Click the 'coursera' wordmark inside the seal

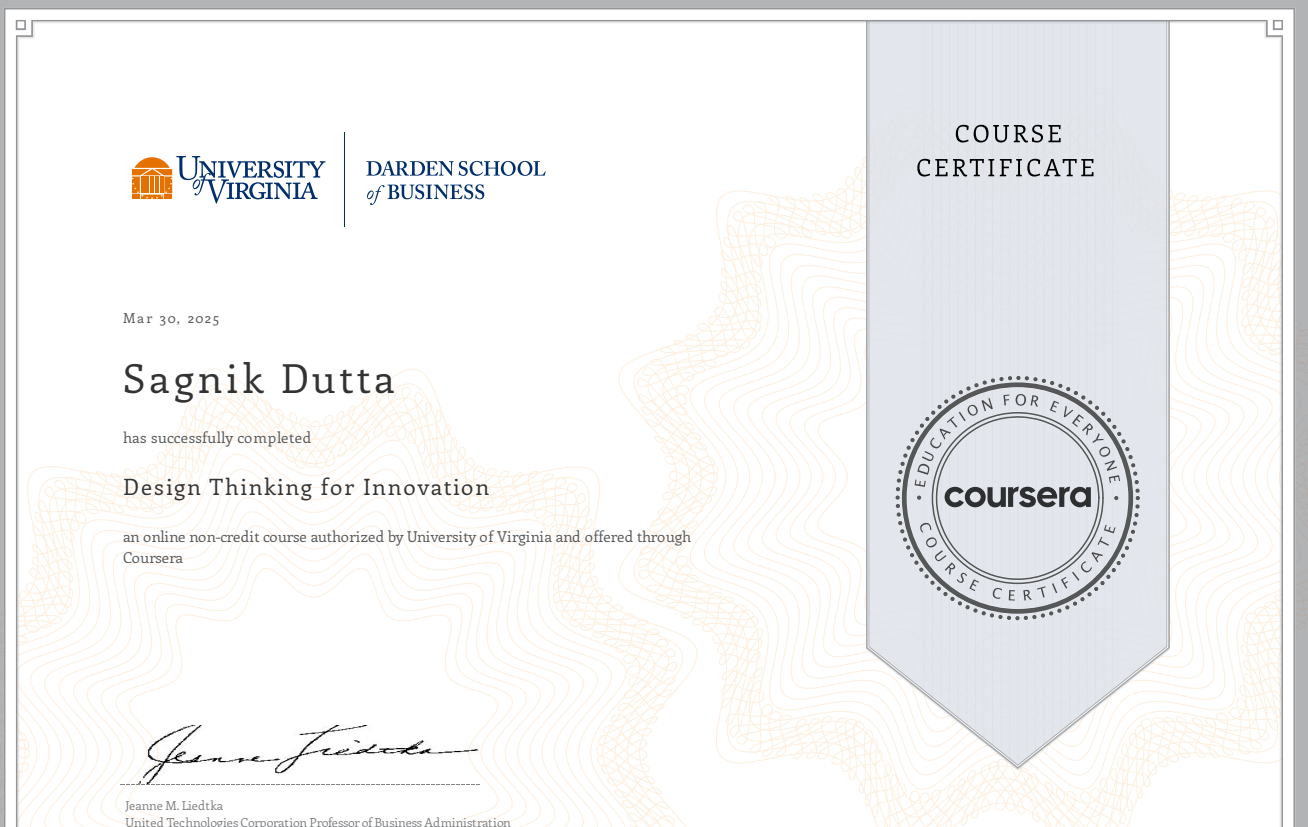pyautogui.click(x=1017, y=496)
